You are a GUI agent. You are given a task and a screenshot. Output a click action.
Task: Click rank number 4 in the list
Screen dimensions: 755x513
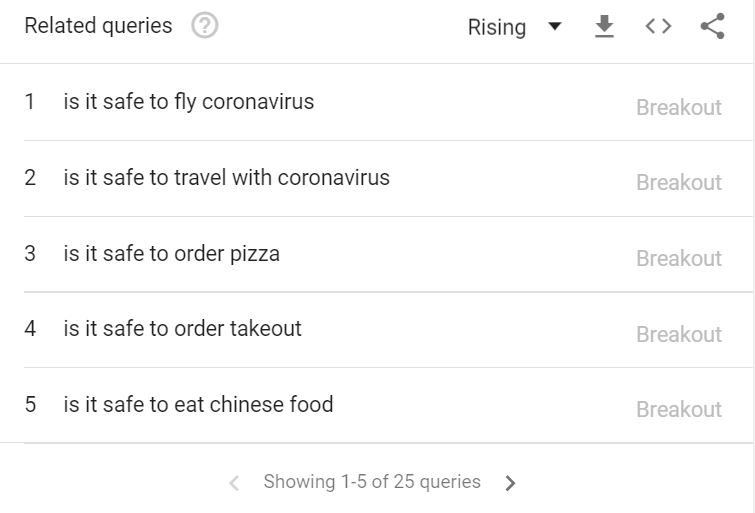(30, 329)
